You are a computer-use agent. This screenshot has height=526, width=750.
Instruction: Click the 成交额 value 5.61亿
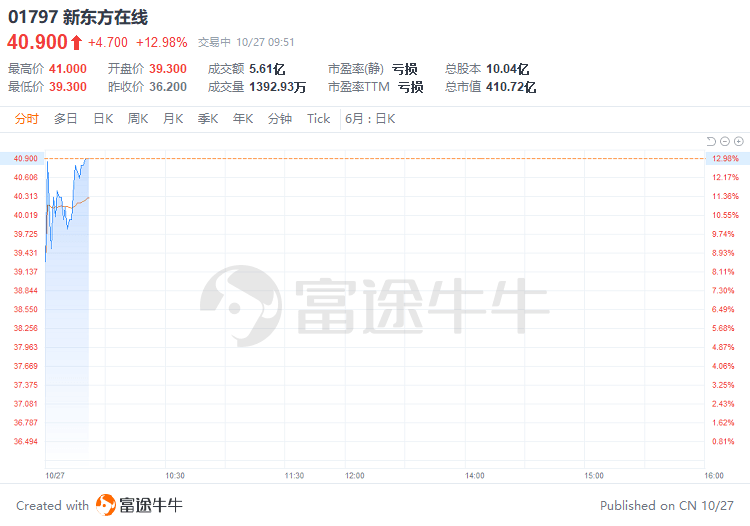pyautogui.click(x=267, y=69)
